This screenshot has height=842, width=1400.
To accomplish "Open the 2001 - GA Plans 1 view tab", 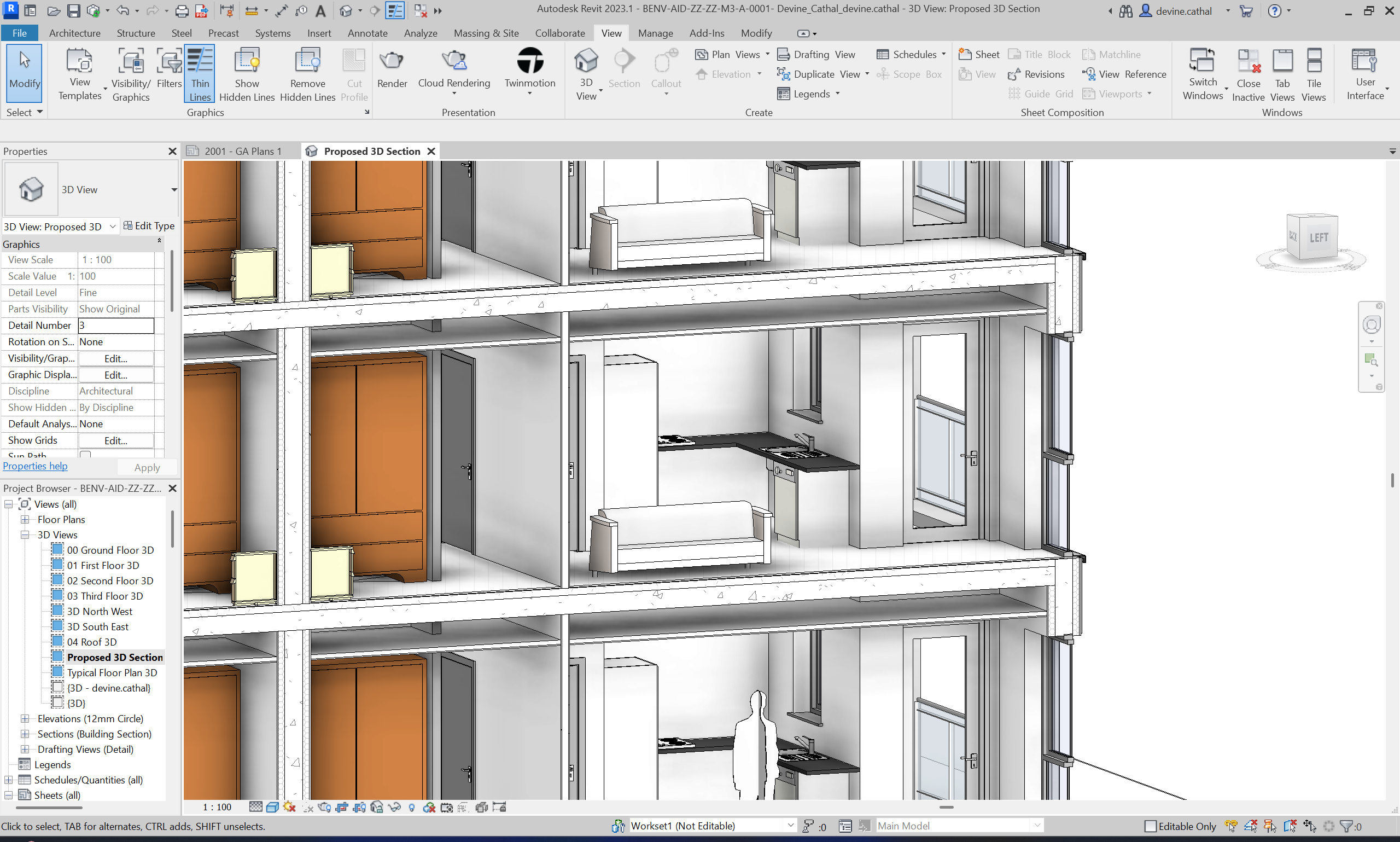I will [x=243, y=151].
